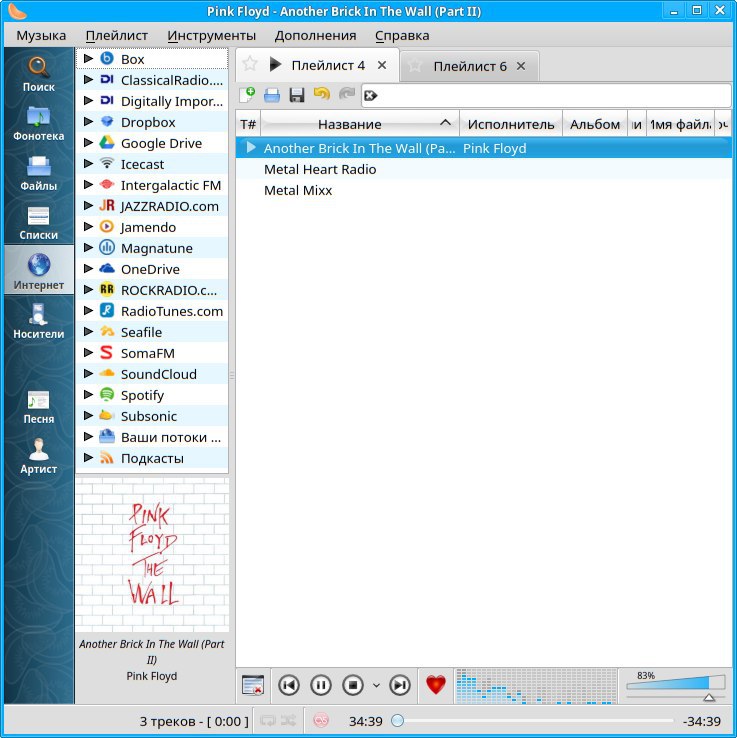Click the clear filter icon in search field
This screenshot has height=738, width=737.
click(371, 96)
